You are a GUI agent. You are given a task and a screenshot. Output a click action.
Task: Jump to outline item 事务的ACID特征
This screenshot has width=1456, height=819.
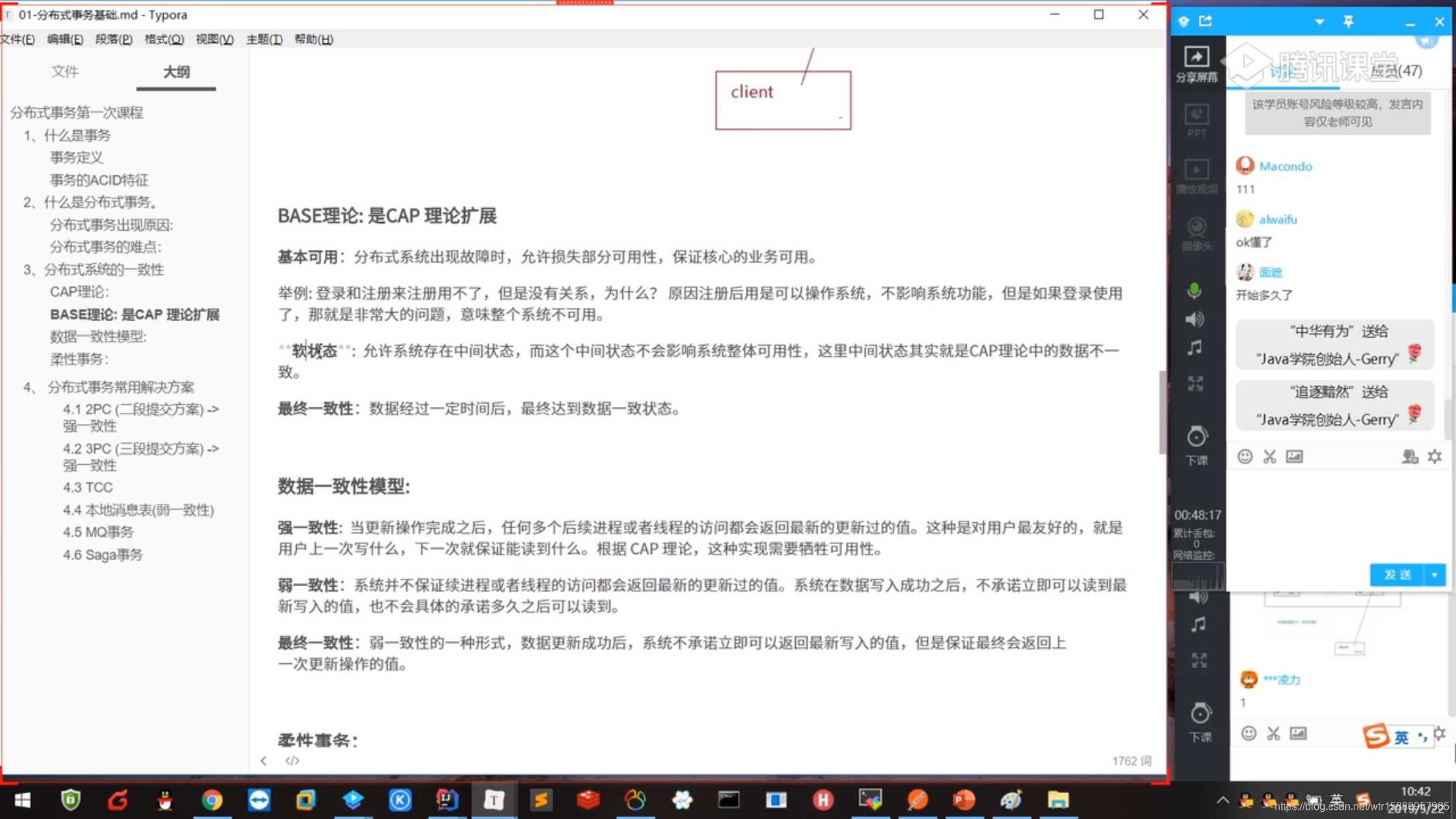point(99,180)
